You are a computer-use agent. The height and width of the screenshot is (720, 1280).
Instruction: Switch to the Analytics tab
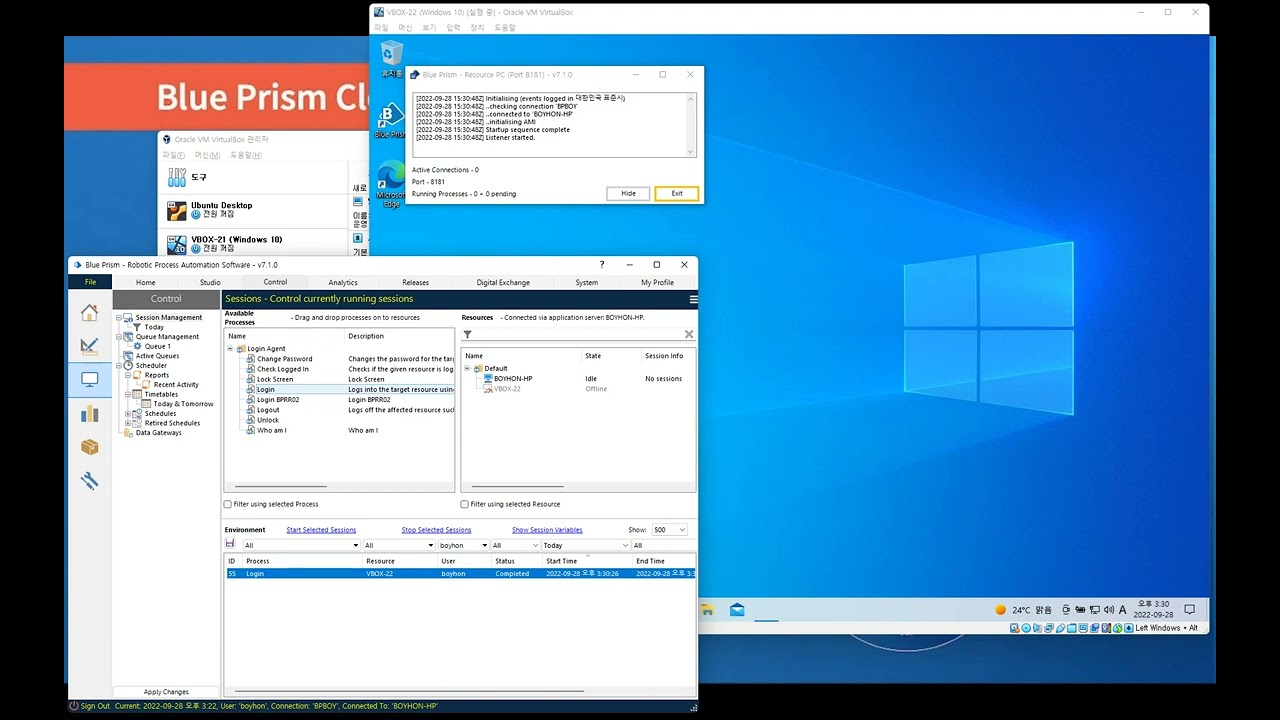click(x=343, y=282)
